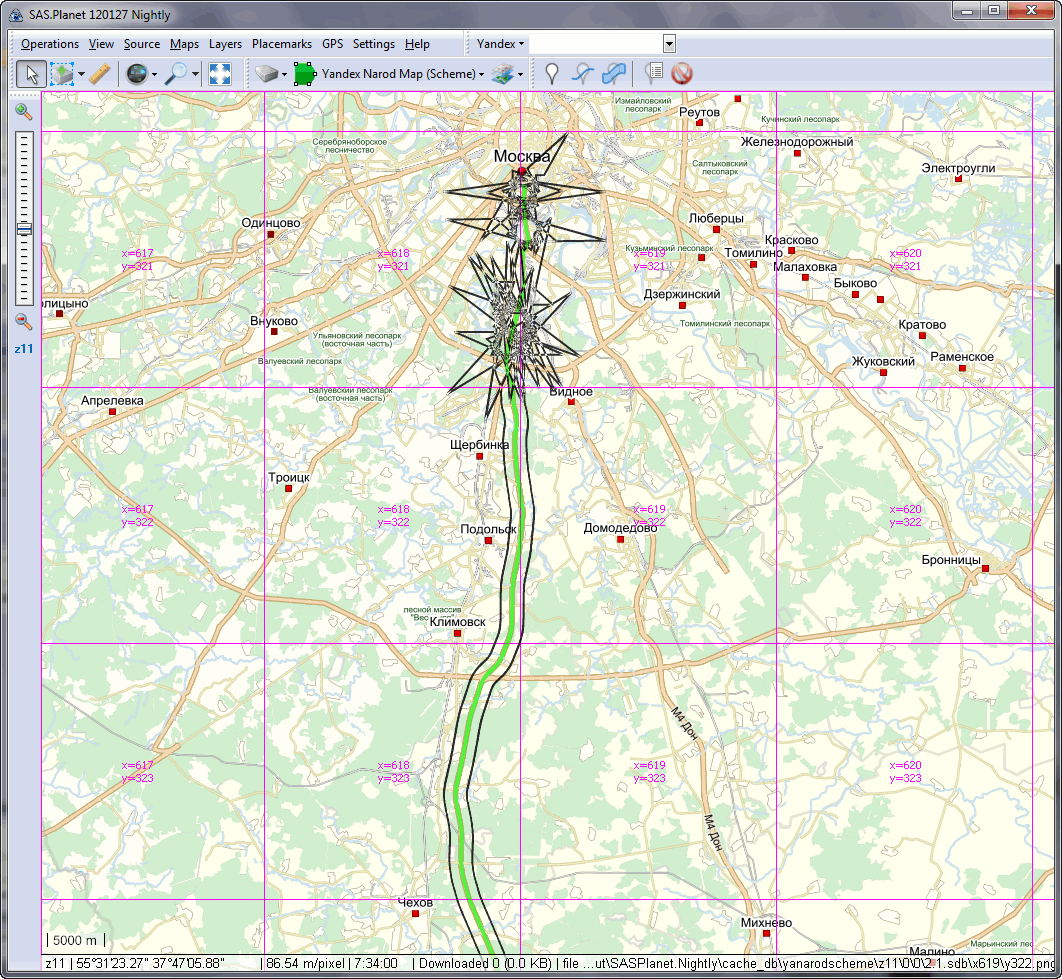Select the arrow cursor move tool

(31, 74)
